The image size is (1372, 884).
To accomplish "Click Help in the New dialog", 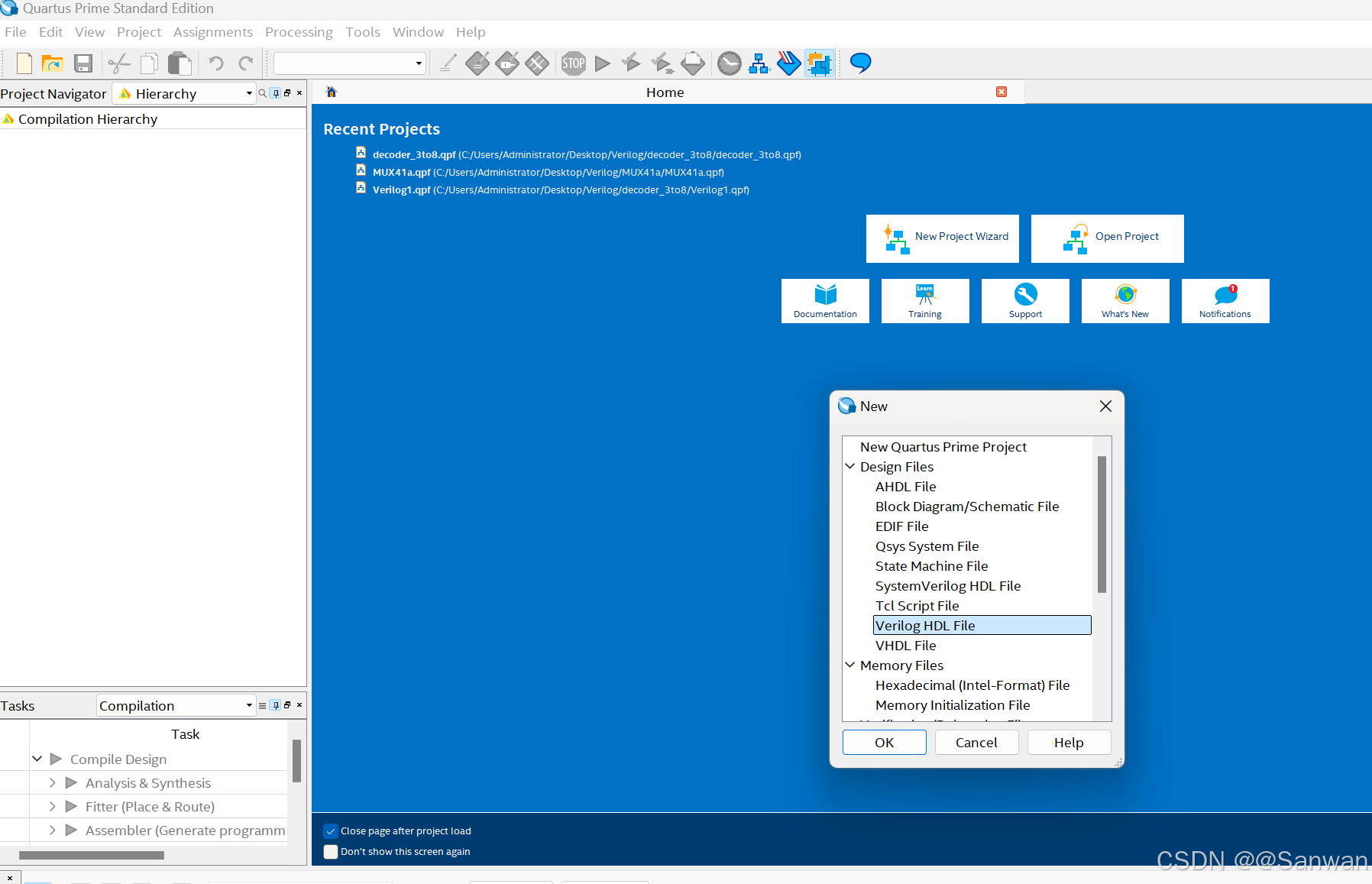I will pyautogui.click(x=1069, y=742).
